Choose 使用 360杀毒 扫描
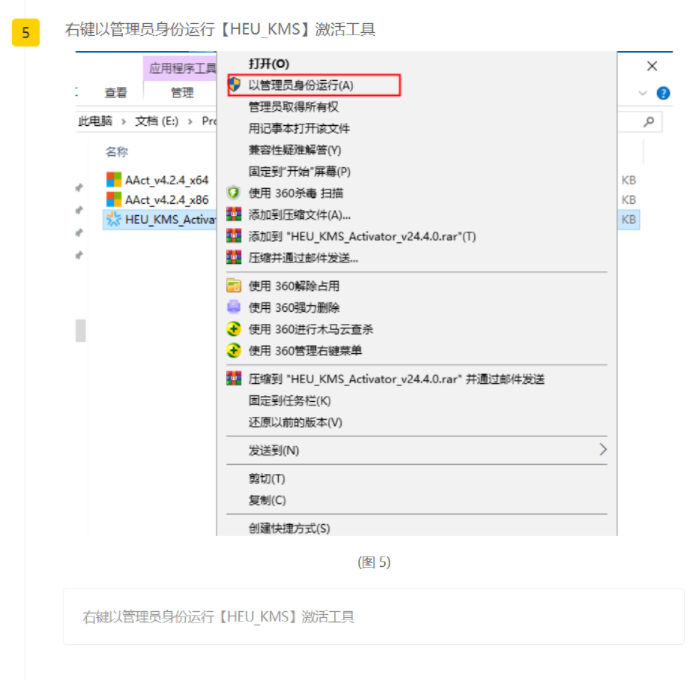Screen dimensions: 690x680 (x=296, y=193)
